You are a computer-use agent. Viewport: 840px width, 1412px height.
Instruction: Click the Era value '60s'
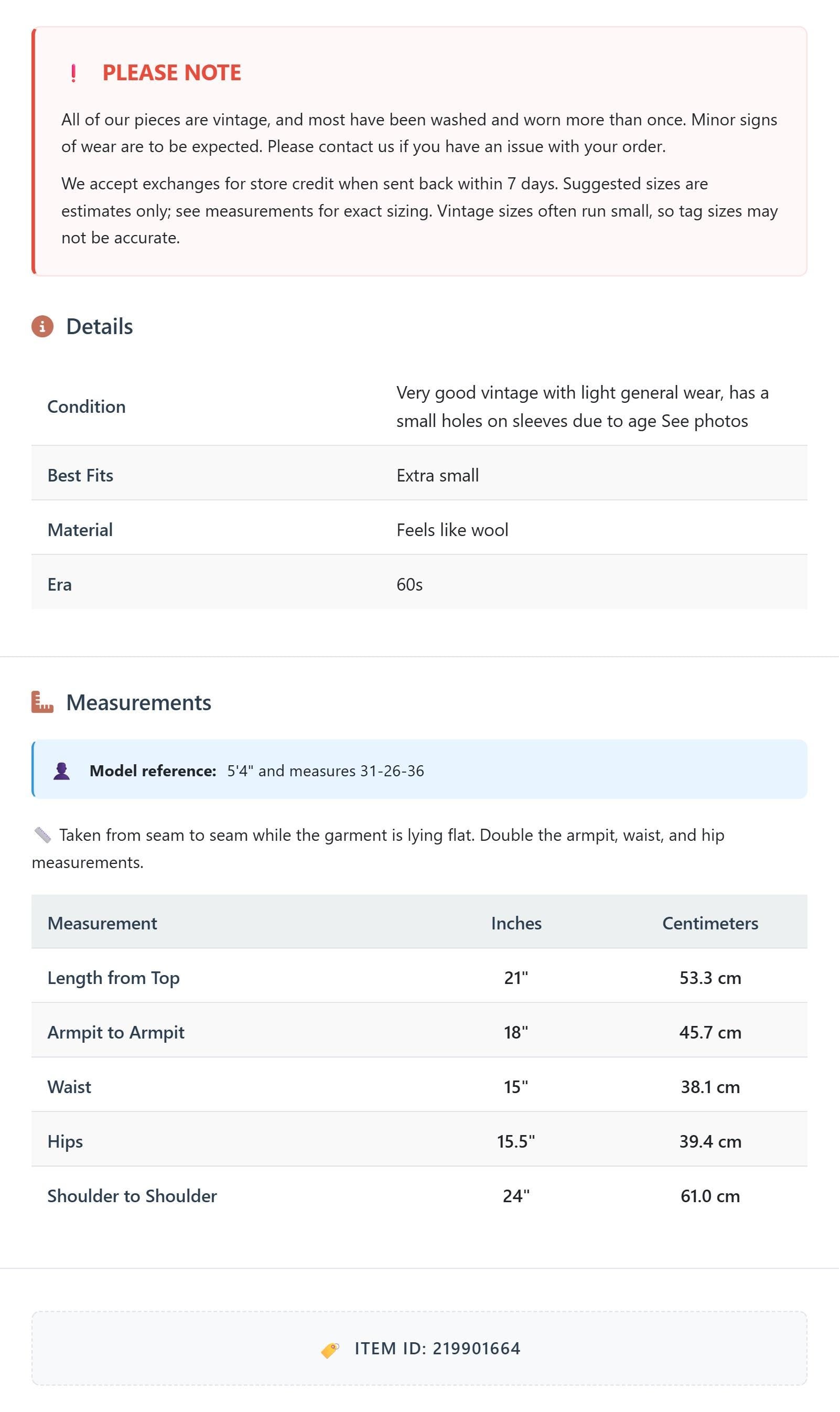point(409,584)
